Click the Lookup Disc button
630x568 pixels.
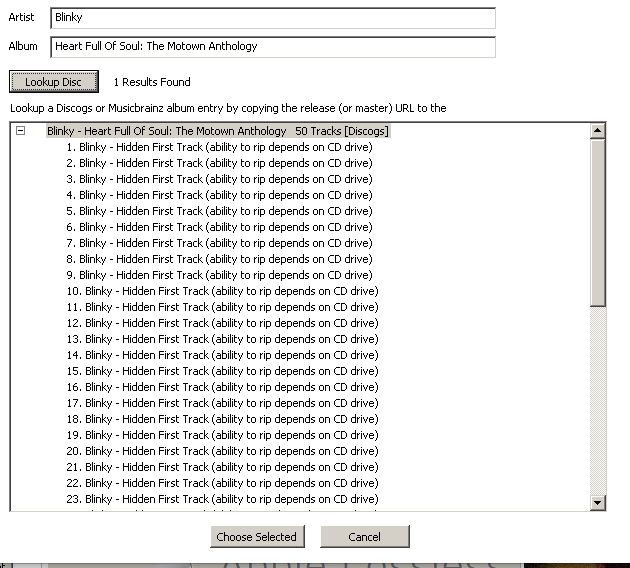coord(53,82)
